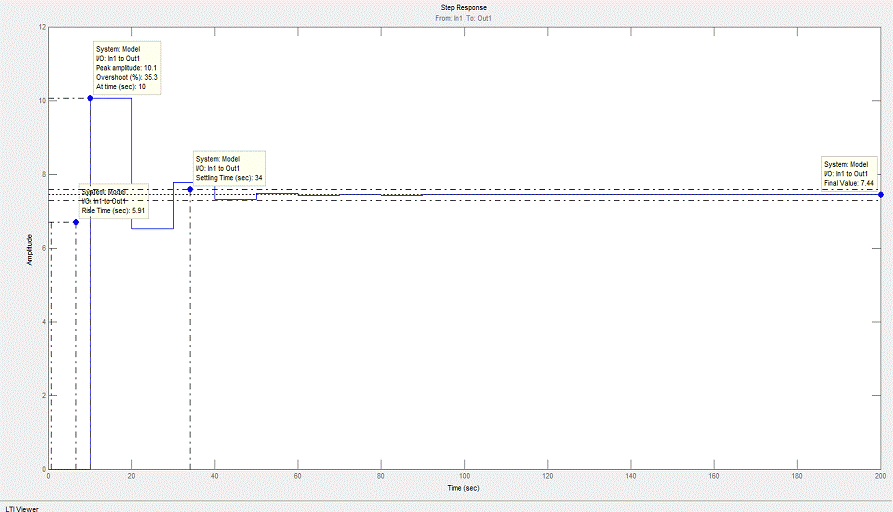Screen dimensions: 893x512
Task: Click the 200 tick label on time axis
Action: (x=879, y=477)
